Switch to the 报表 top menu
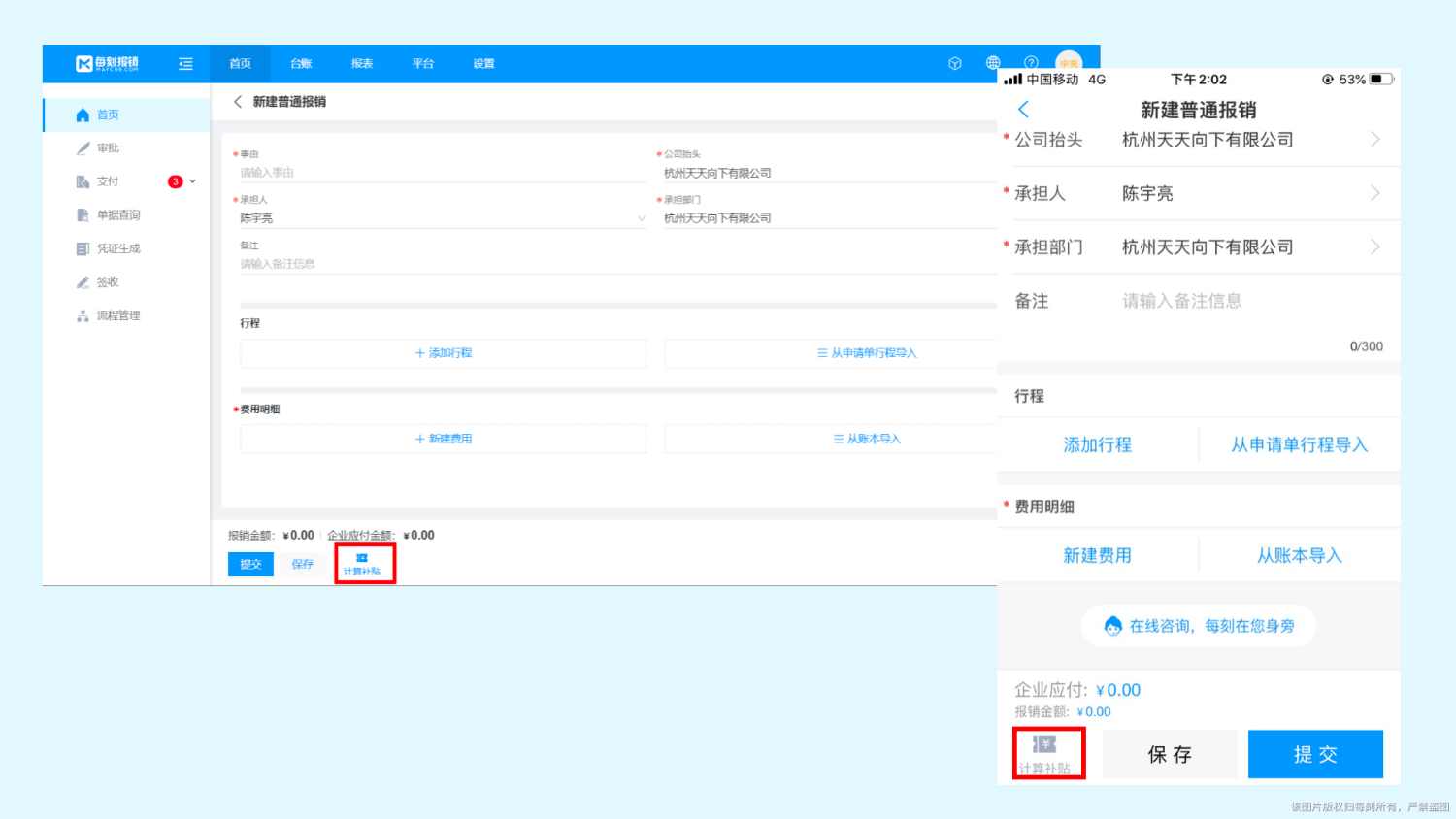Screen dimensions: 1456x819 tap(362, 64)
